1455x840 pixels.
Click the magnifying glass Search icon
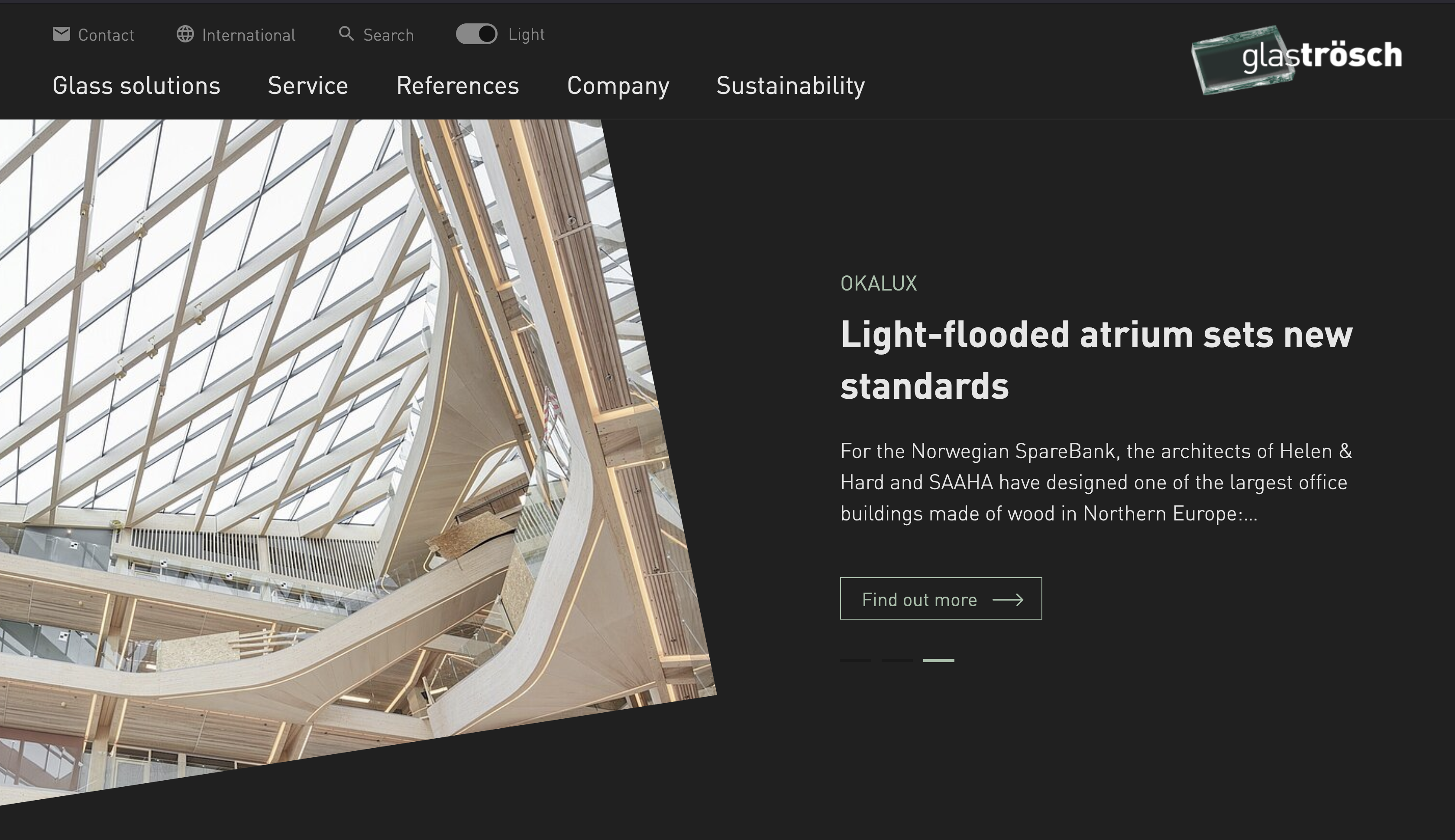(346, 33)
